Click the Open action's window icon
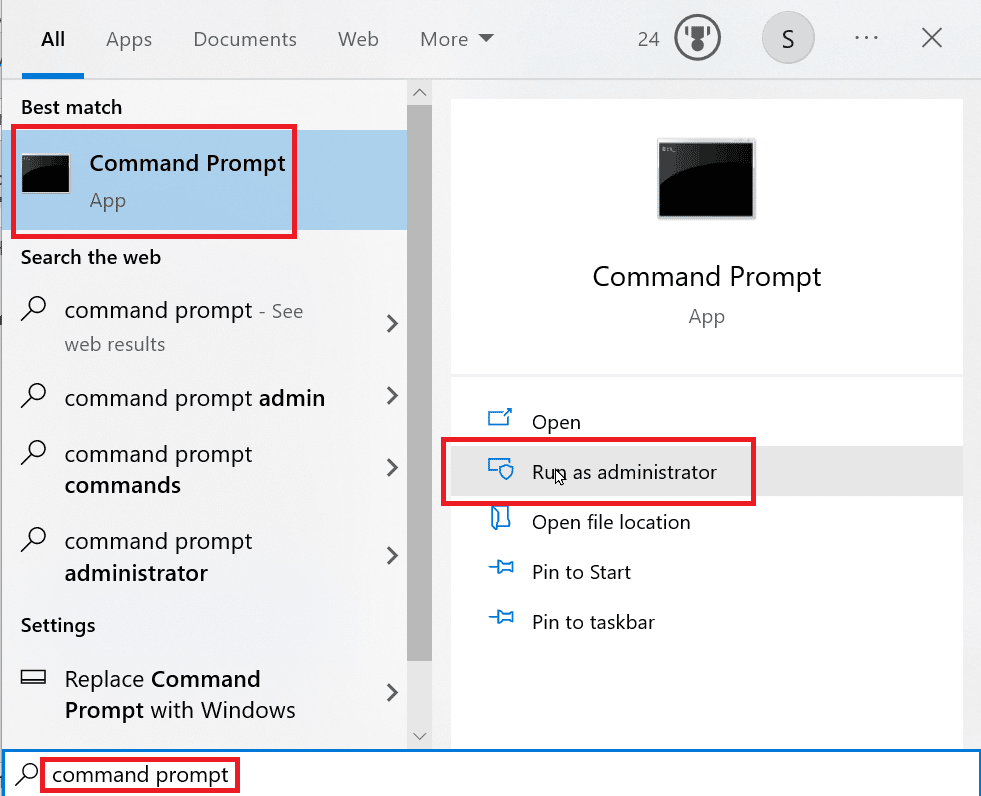The height and width of the screenshot is (796, 981). (500, 417)
